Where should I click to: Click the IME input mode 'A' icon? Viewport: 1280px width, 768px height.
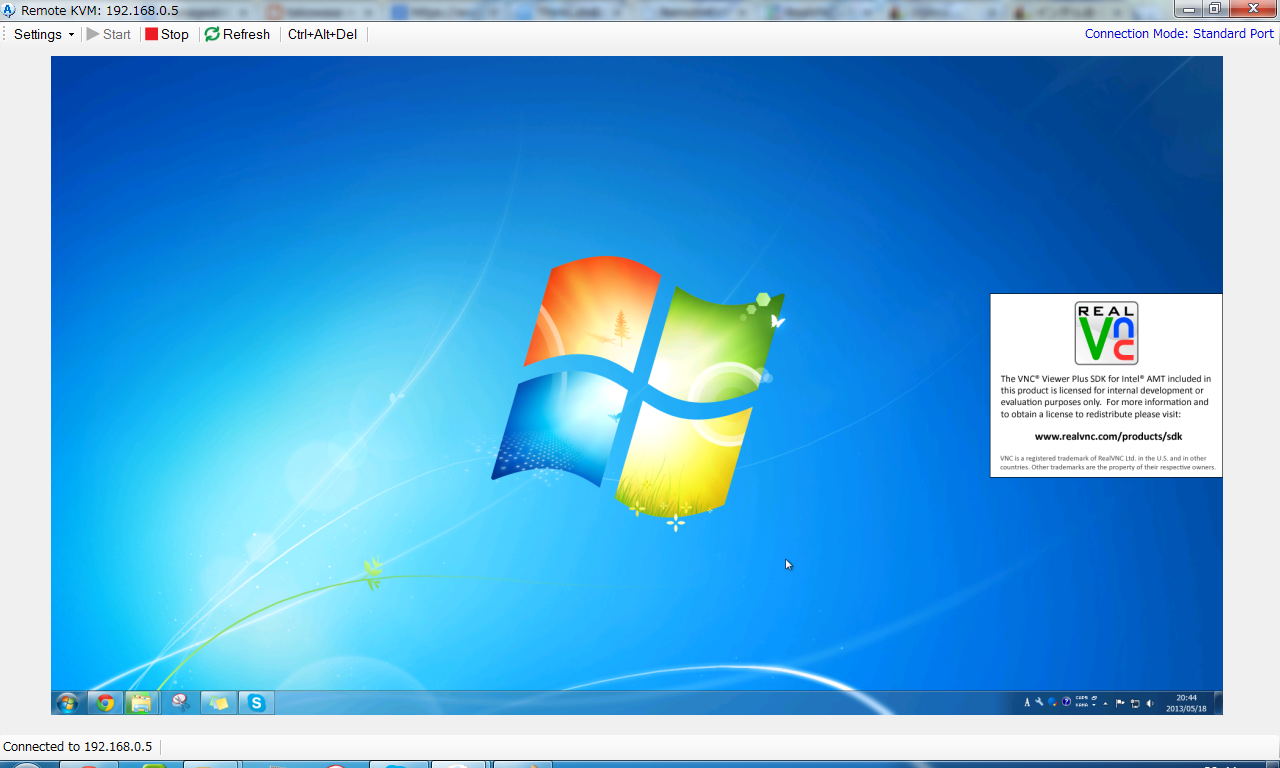[x=1027, y=703]
